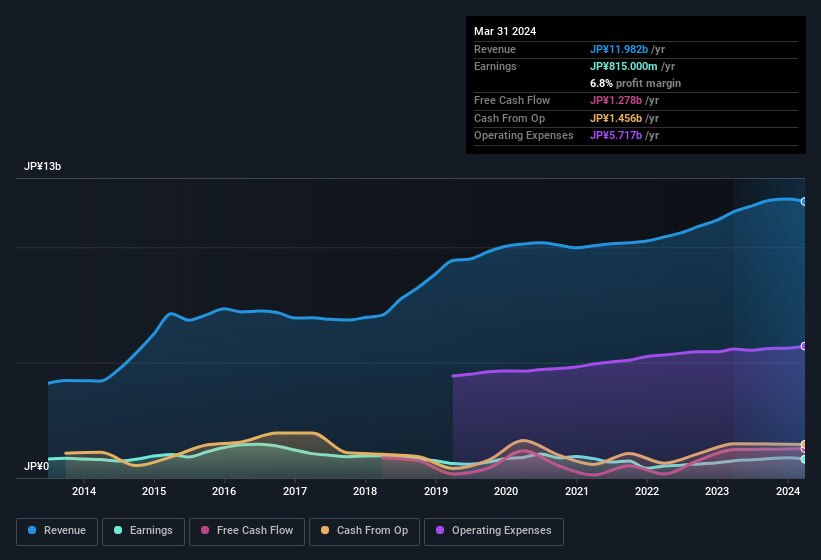Click the Cash From Op label in tooltip
The image size is (821, 560).
coord(509,118)
